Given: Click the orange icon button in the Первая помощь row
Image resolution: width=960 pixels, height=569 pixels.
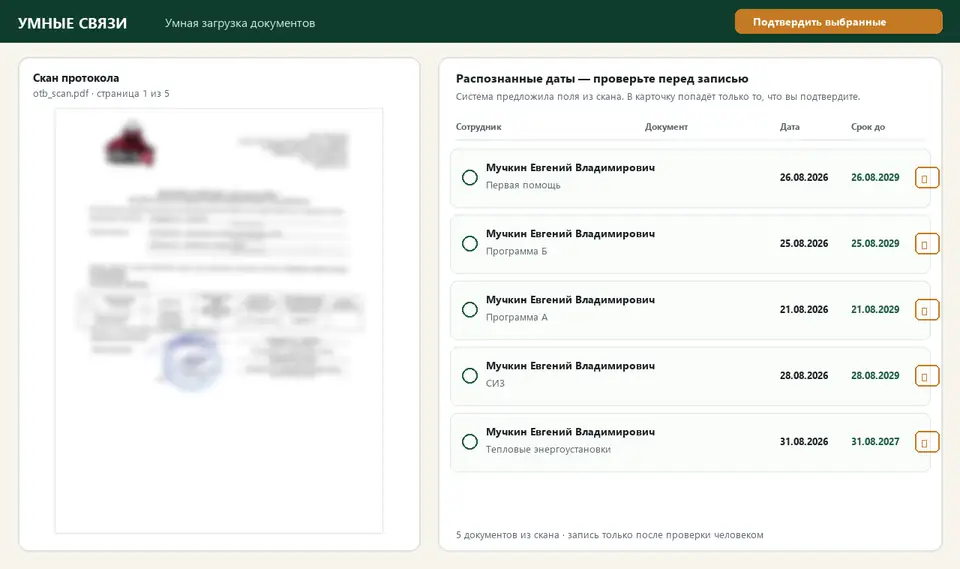Looking at the screenshot, I should pos(926,178).
